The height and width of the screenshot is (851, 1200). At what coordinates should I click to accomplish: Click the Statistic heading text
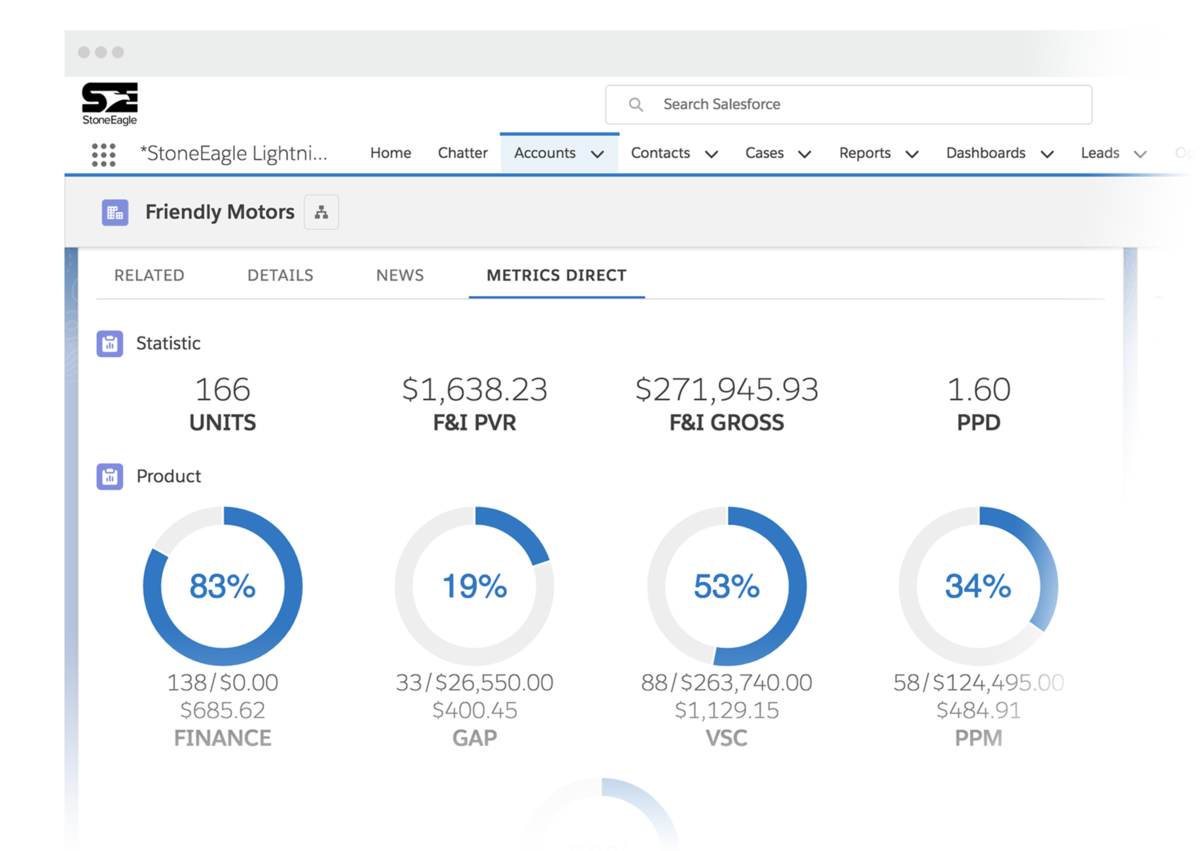(169, 343)
